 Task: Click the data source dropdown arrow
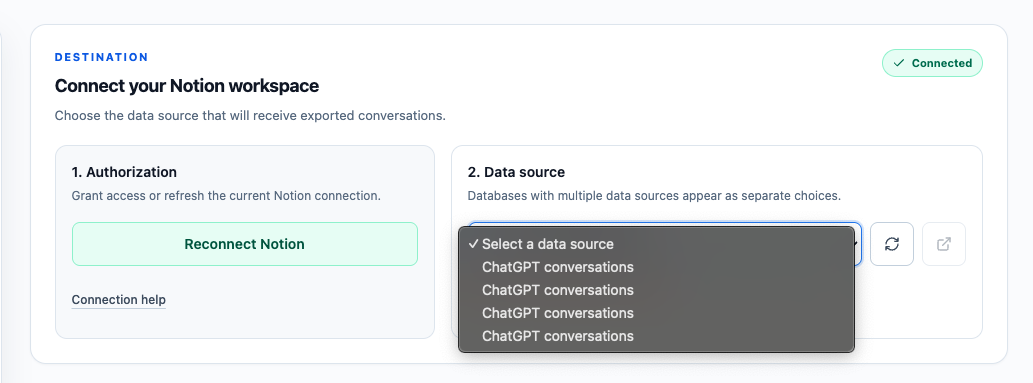[857, 244]
